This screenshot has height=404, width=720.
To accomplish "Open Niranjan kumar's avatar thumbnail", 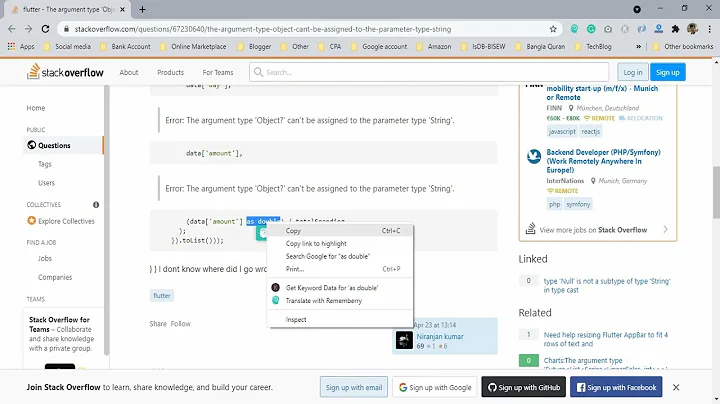I will pyautogui.click(x=404, y=340).
